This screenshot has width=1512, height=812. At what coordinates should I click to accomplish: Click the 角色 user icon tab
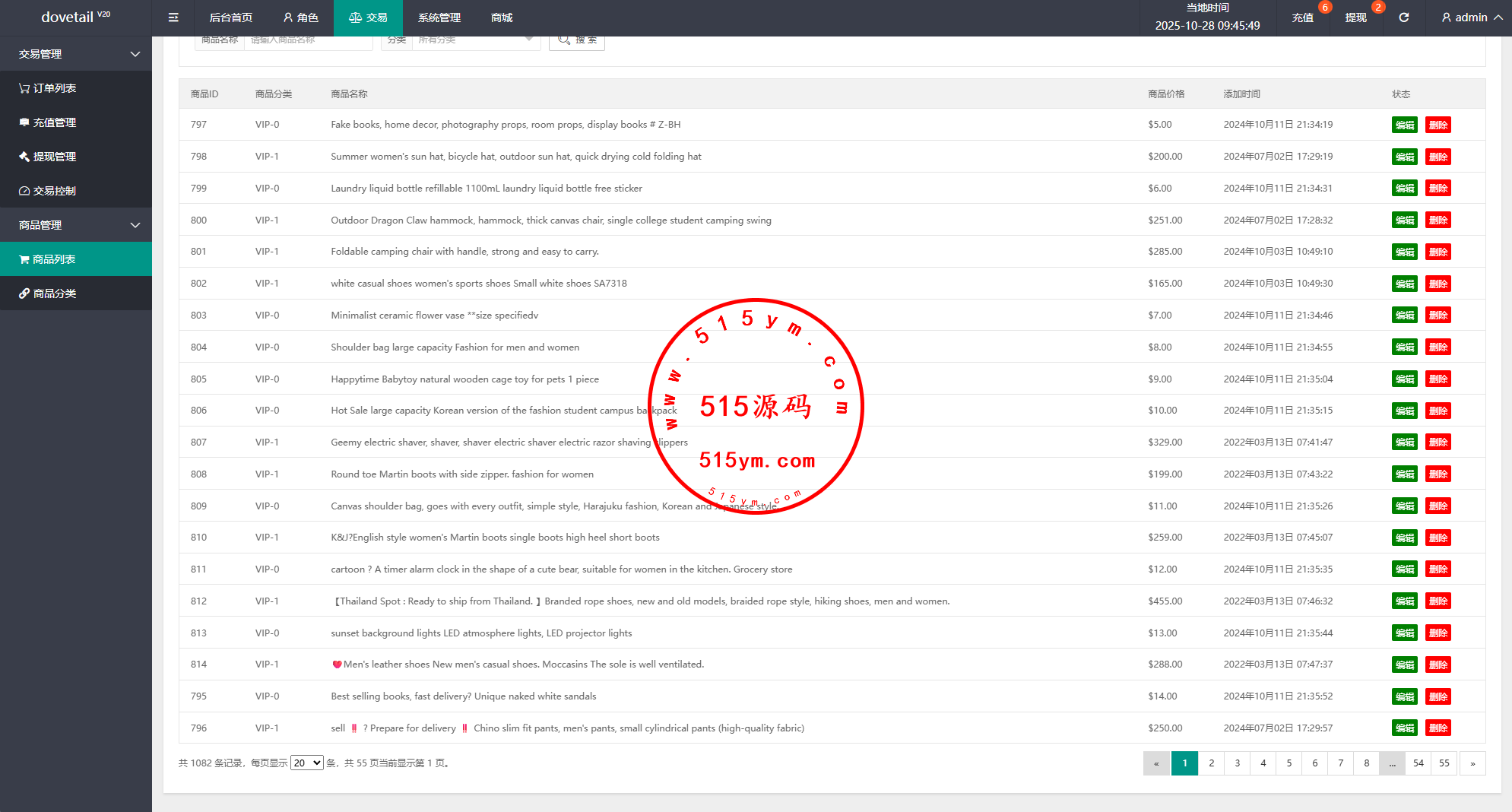tap(300, 17)
